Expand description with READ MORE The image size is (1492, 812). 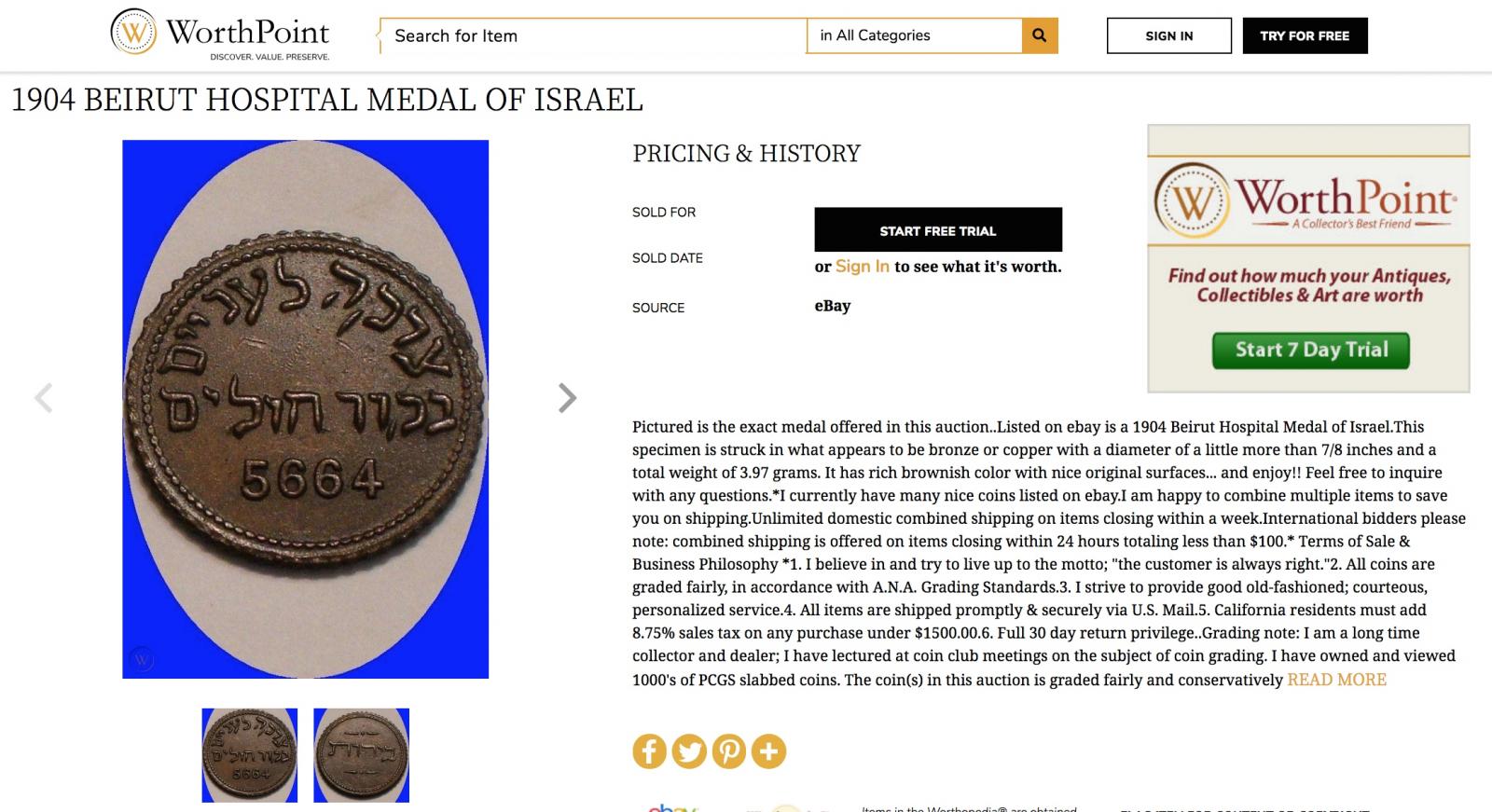coord(1336,680)
